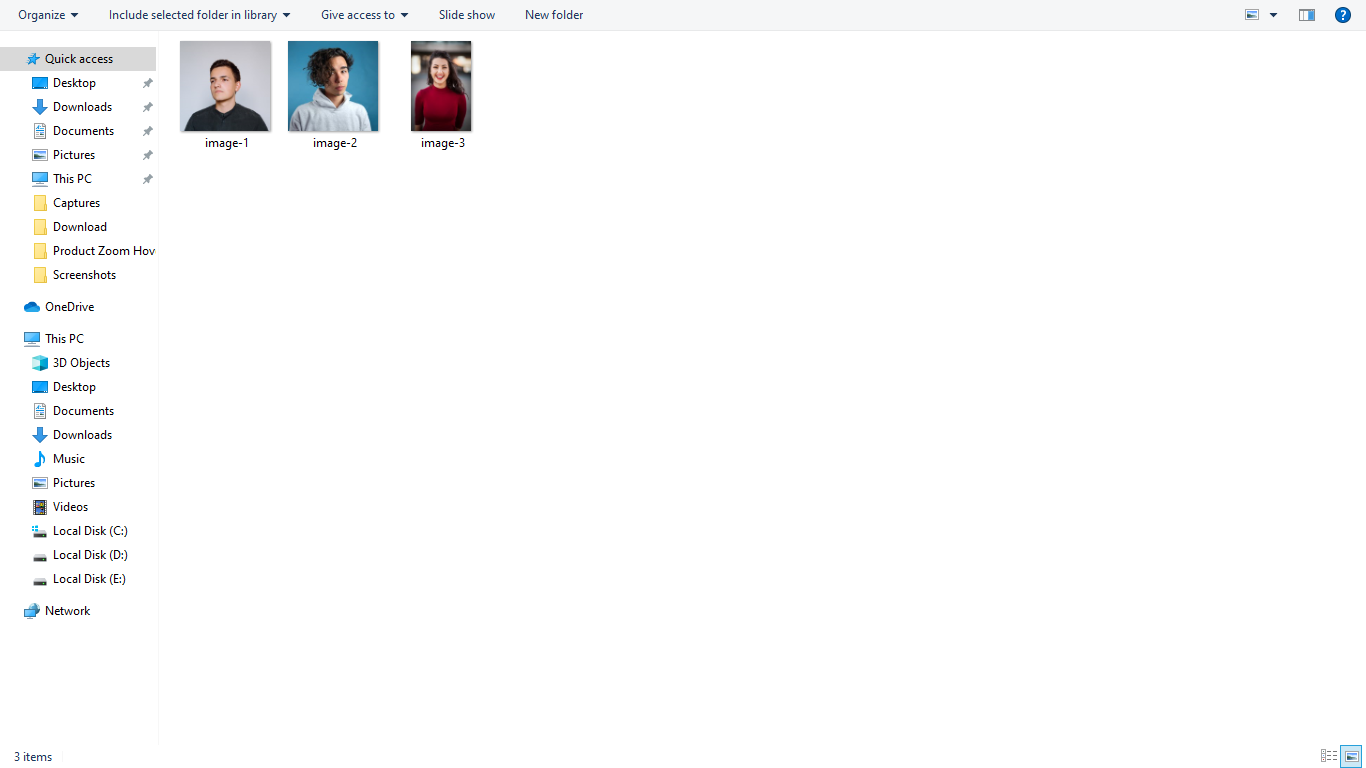Open the Pictures folder in Quick access

(74, 154)
